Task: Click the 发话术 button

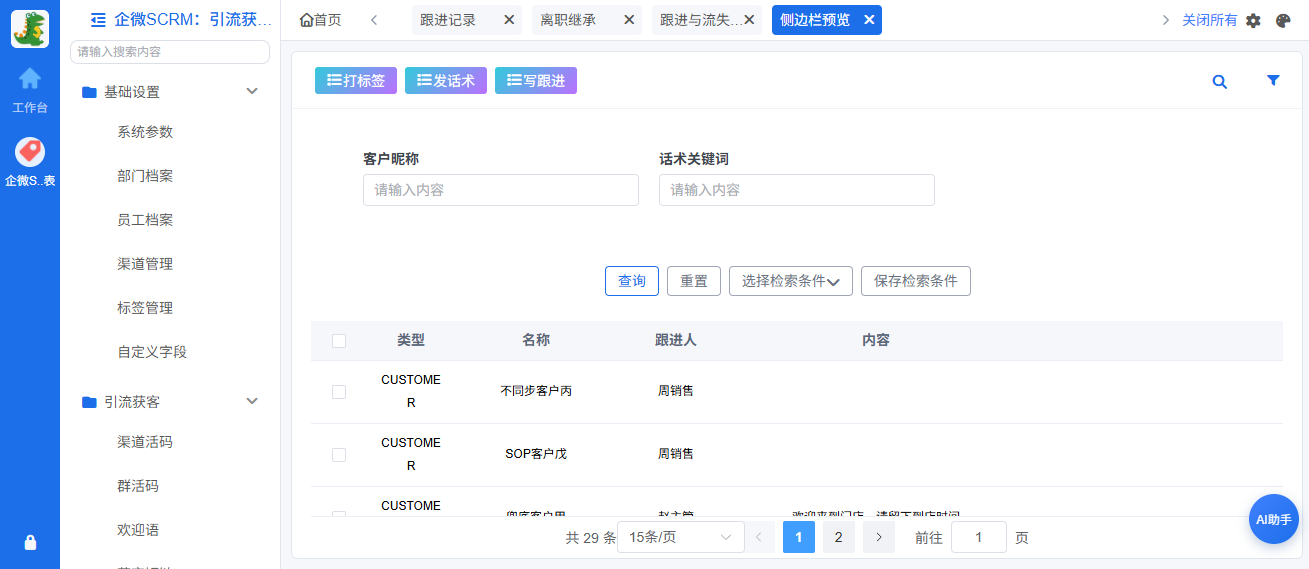Action: coord(446,81)
